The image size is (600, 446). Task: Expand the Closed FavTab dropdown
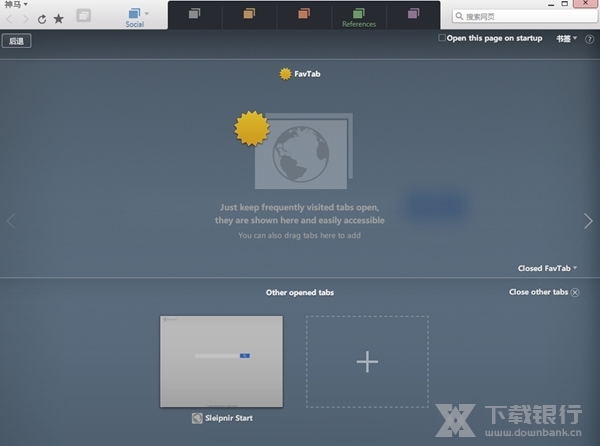547,268
